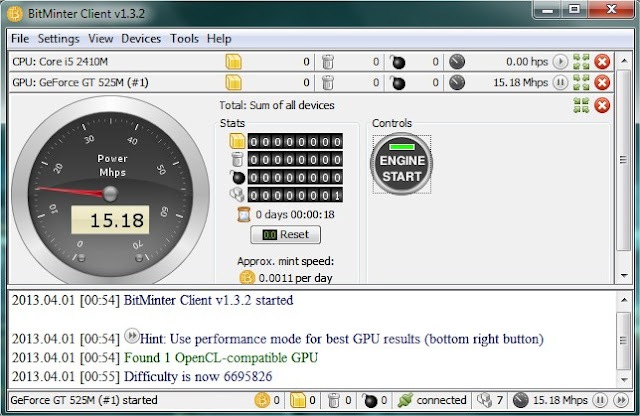640x416 pixels.
Task: Remove the GeForce GT 525M device row
Action: pos(602,83)
